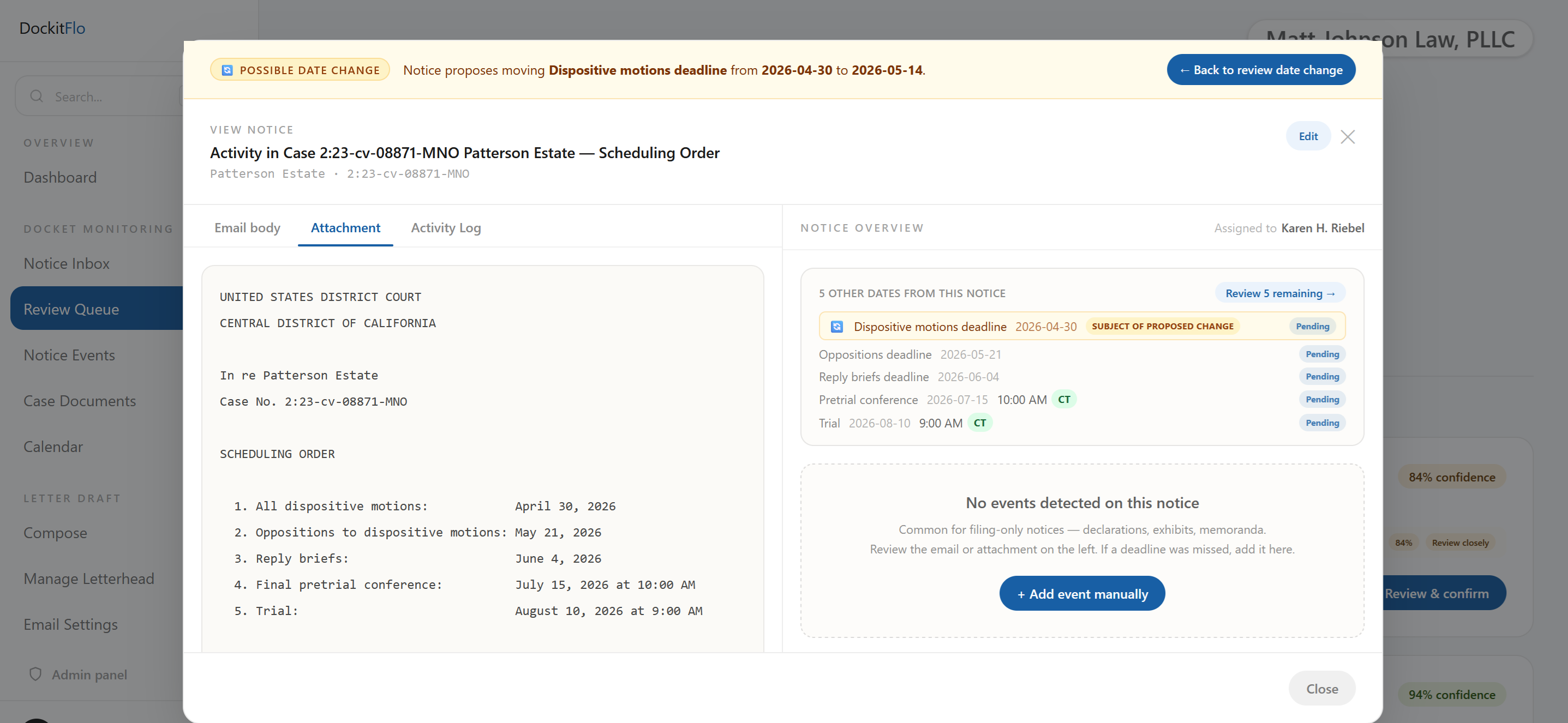Open Notice Inbox in the sidebar
This screenshot has width=1568, height=723.
coord(67,263)
